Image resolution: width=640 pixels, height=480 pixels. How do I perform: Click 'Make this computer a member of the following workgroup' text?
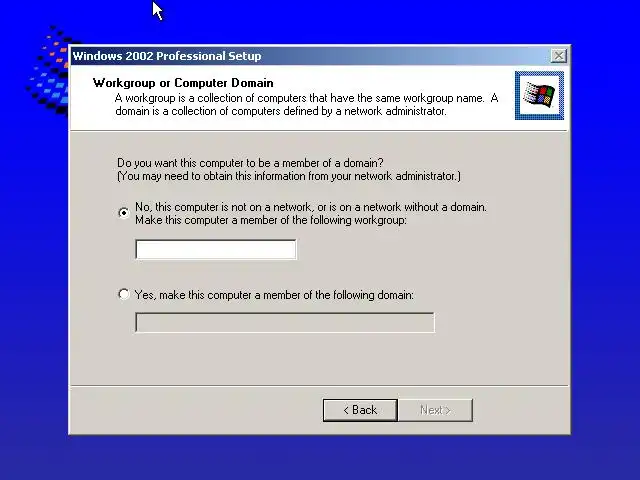tap(271, 220)
